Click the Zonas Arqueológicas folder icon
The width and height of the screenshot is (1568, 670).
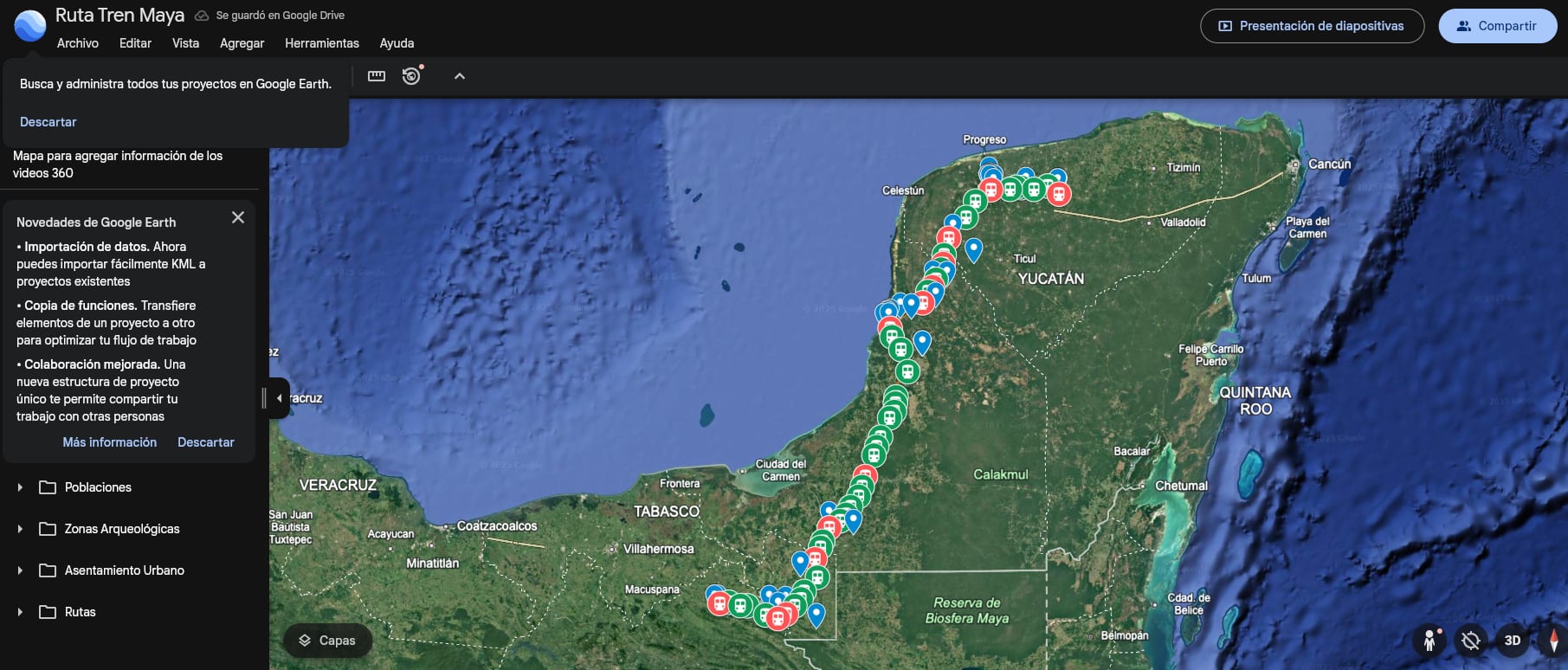pyautogui.click(x=48, y=529)
